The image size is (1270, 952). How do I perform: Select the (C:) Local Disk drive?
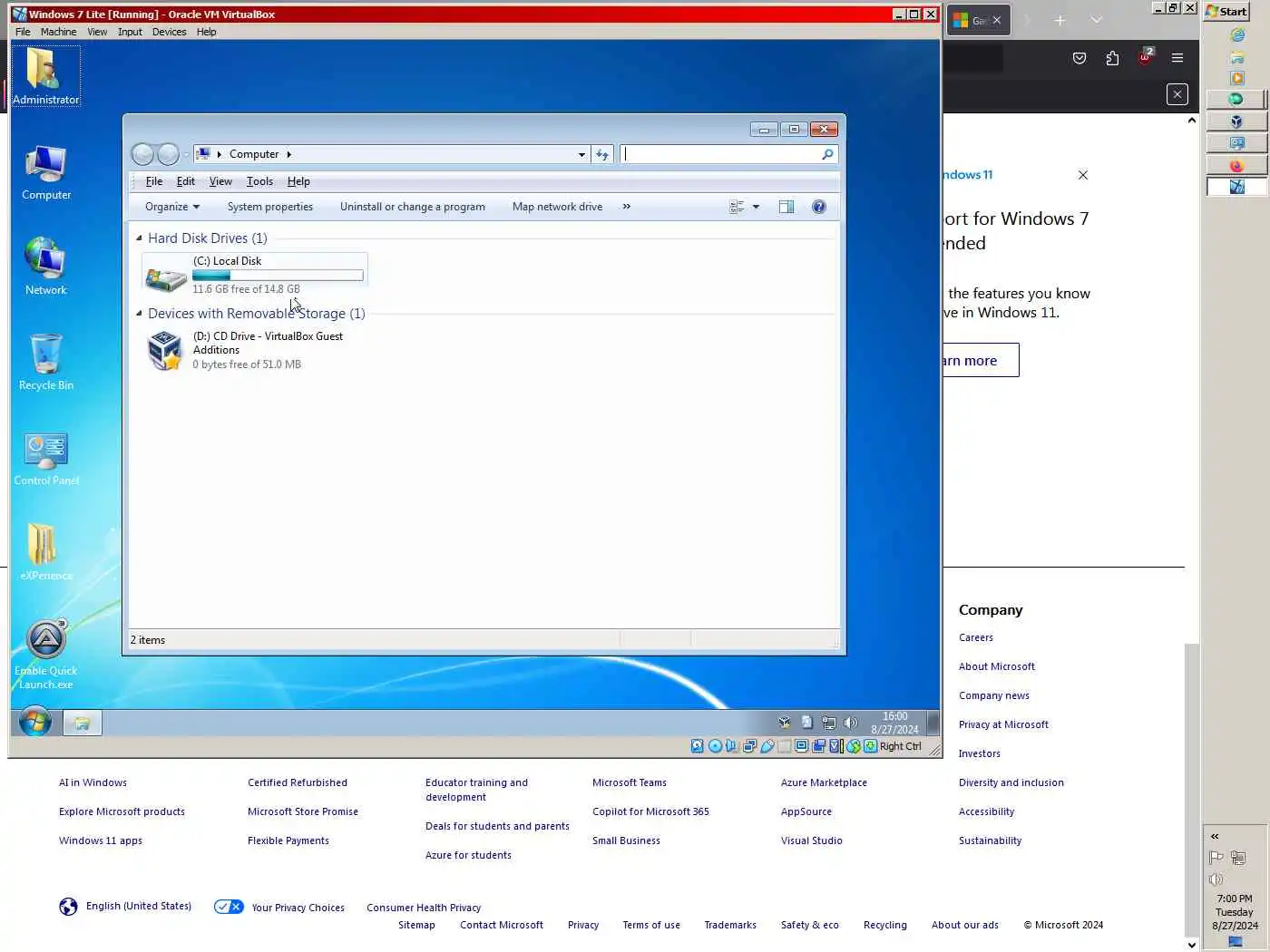(255, 275)
